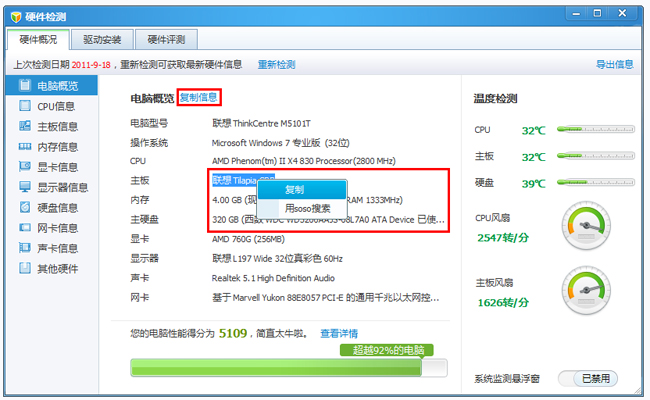Maximize the 硬件检测 window
The image size is (650, 400).
coord(597,14)
